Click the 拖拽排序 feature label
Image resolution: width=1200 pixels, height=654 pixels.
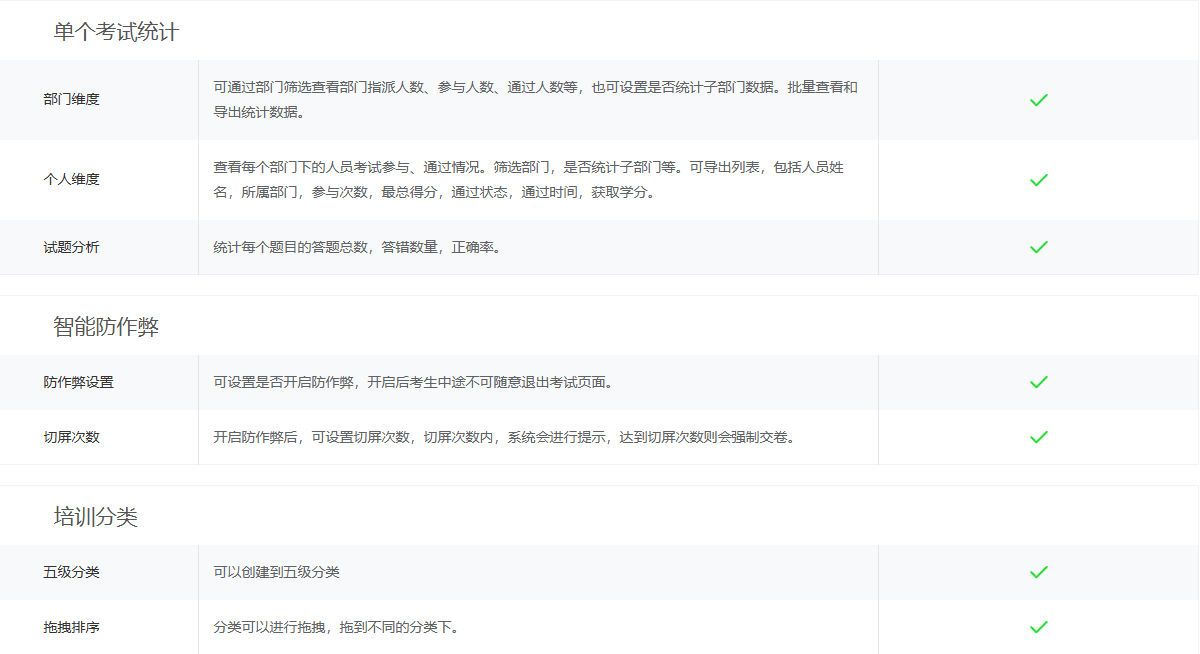click(71, 627)
